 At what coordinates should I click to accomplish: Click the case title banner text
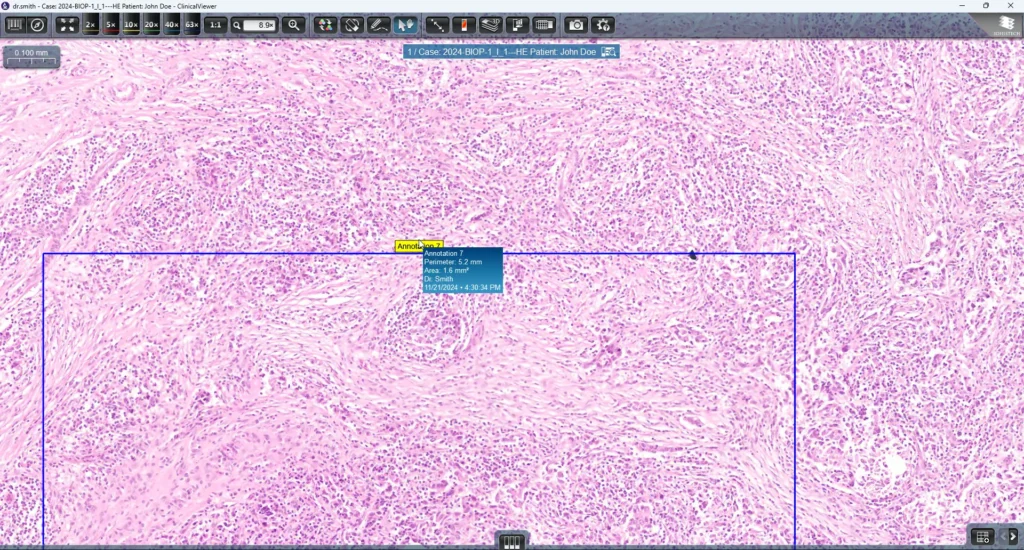tap(502, 52)
